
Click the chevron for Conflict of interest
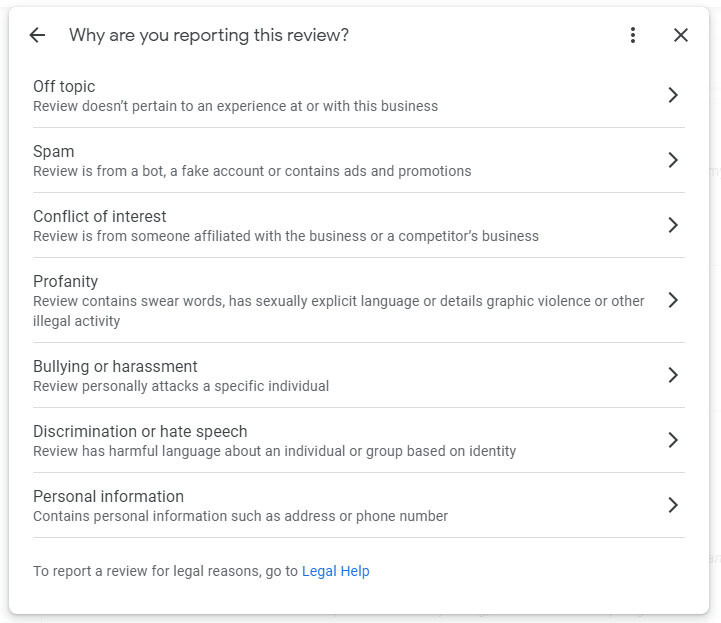(x=673, y=225)
